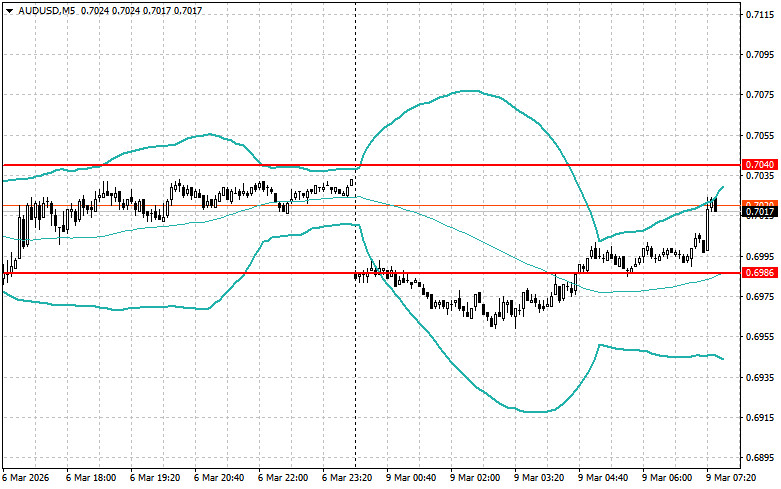Click the 0.7115 price axis value
The height and width of the screenshot is (489, 781).
coord(760,15)
